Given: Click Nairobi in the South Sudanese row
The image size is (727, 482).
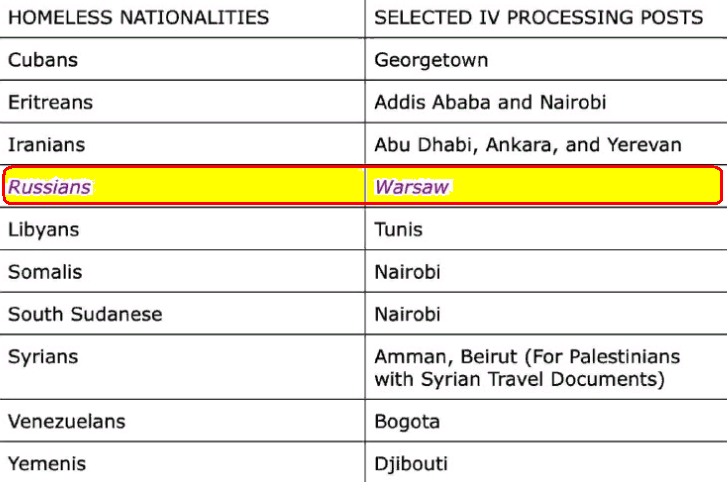Looking at the screenshot, I should 408,314.
